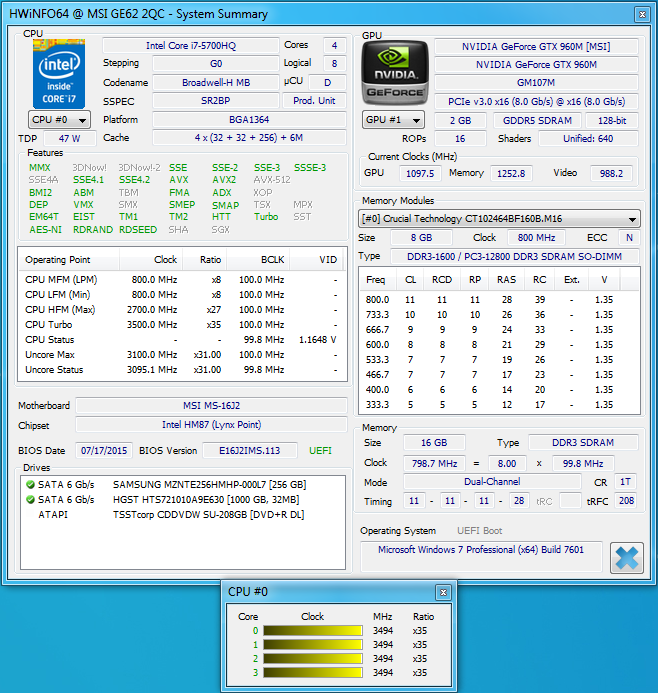Viewport: 658px width, 693px height.
Task: Click Core 3 clock bar
Action: coord(313,673)
